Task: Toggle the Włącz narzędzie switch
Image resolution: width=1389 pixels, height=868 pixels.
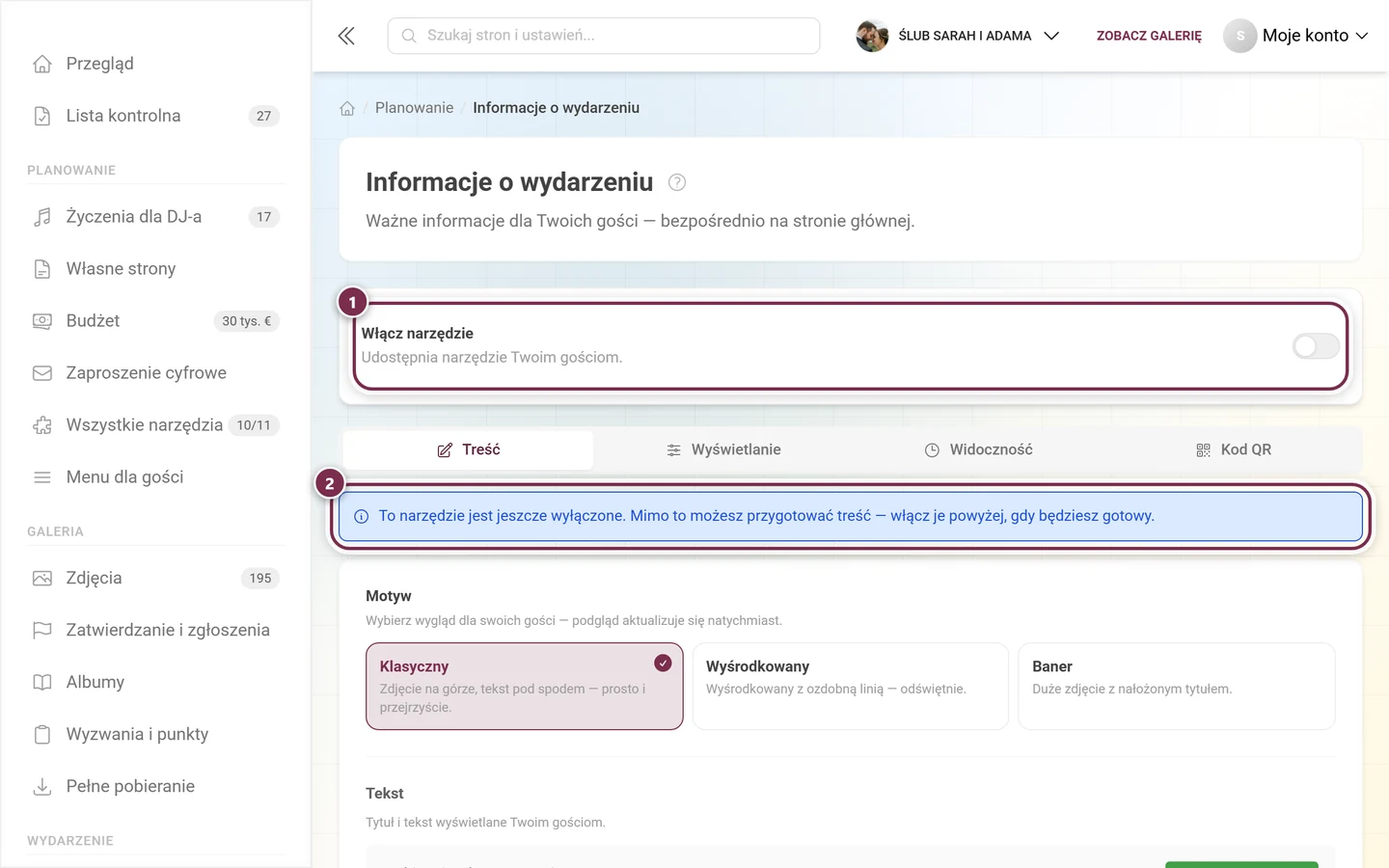Action: 1316,346
